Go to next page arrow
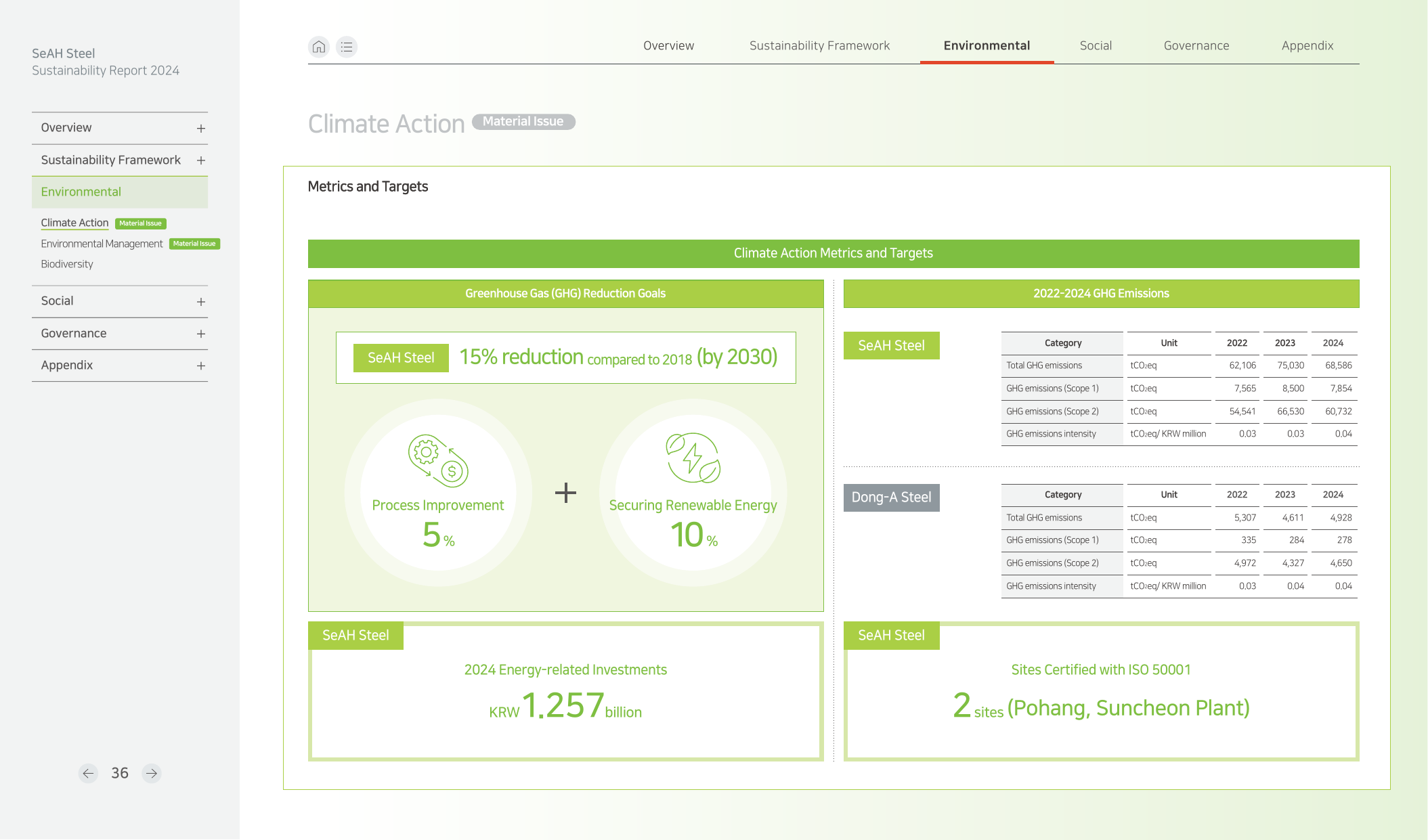Viewport: 1428px width, 840px height. tap(152, 773)
